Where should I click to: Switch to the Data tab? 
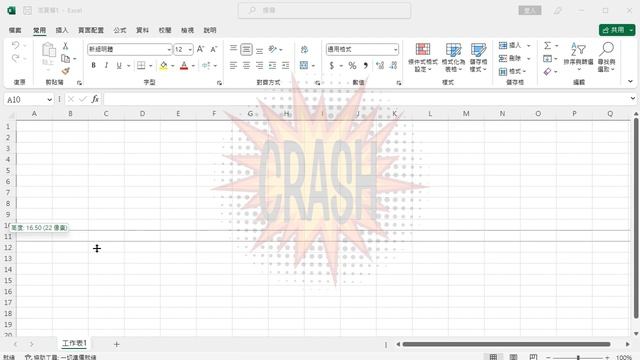[x=142, y=30]
